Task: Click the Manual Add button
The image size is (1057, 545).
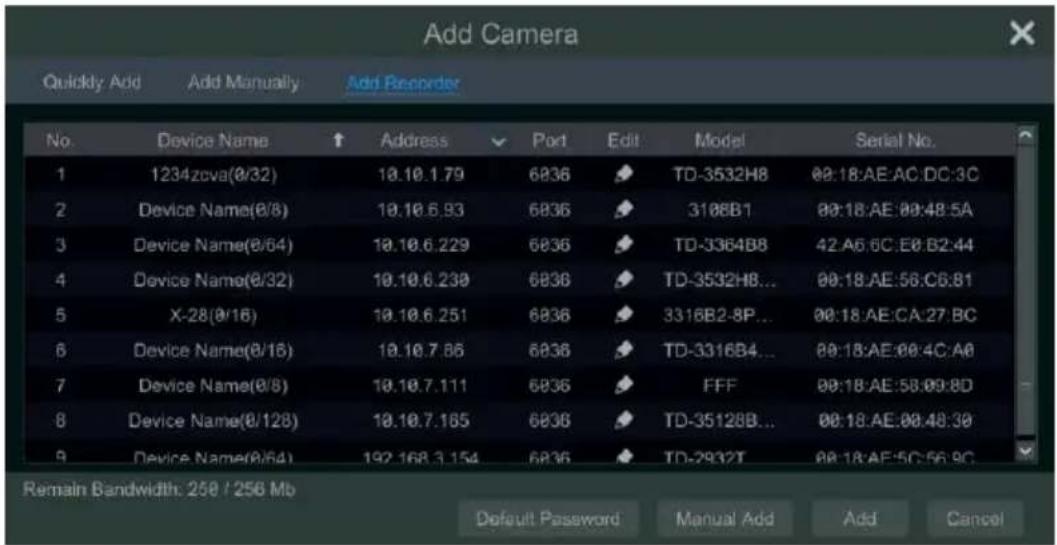Action: (x=725, y=519)
